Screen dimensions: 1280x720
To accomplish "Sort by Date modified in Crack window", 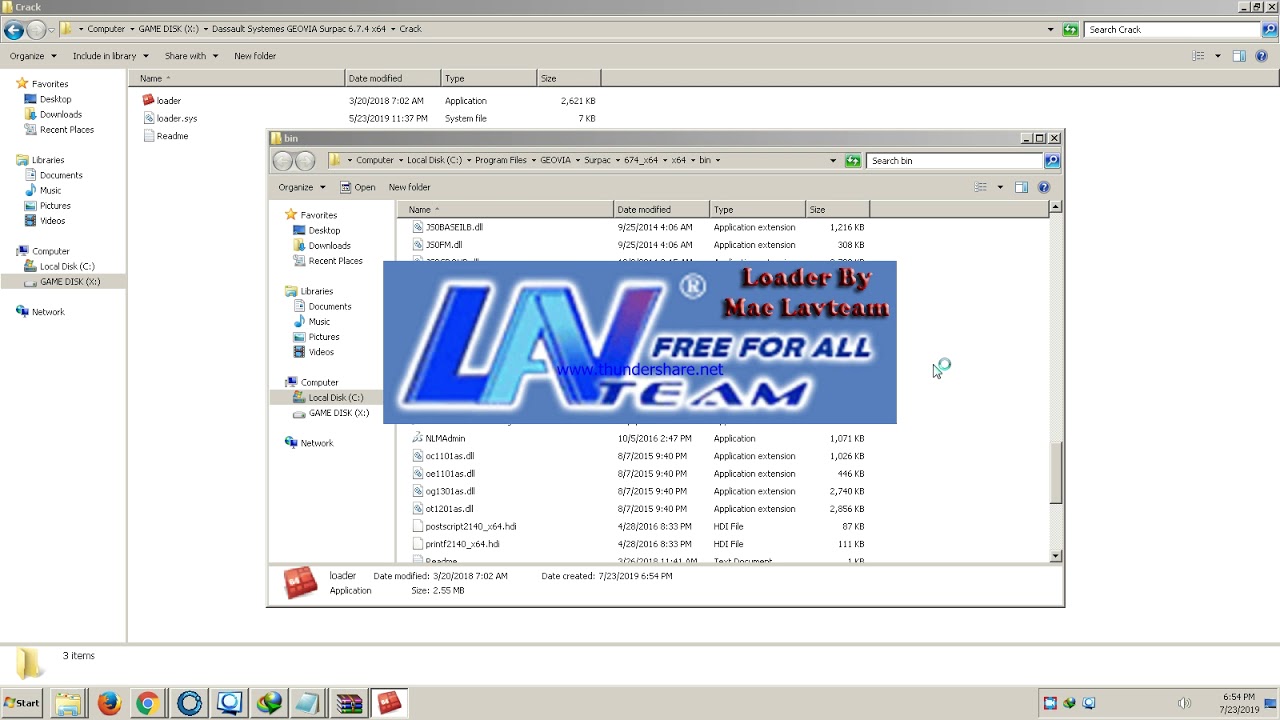I will coord(393,78).
